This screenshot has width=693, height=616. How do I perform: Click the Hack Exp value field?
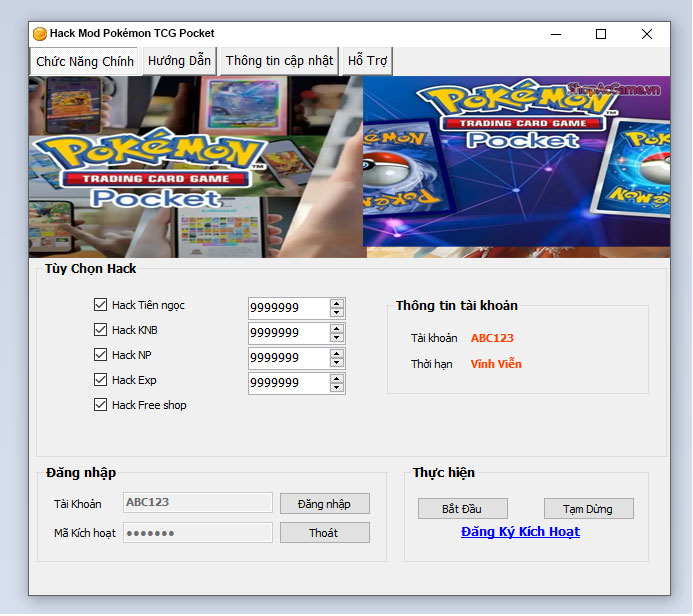289,383
